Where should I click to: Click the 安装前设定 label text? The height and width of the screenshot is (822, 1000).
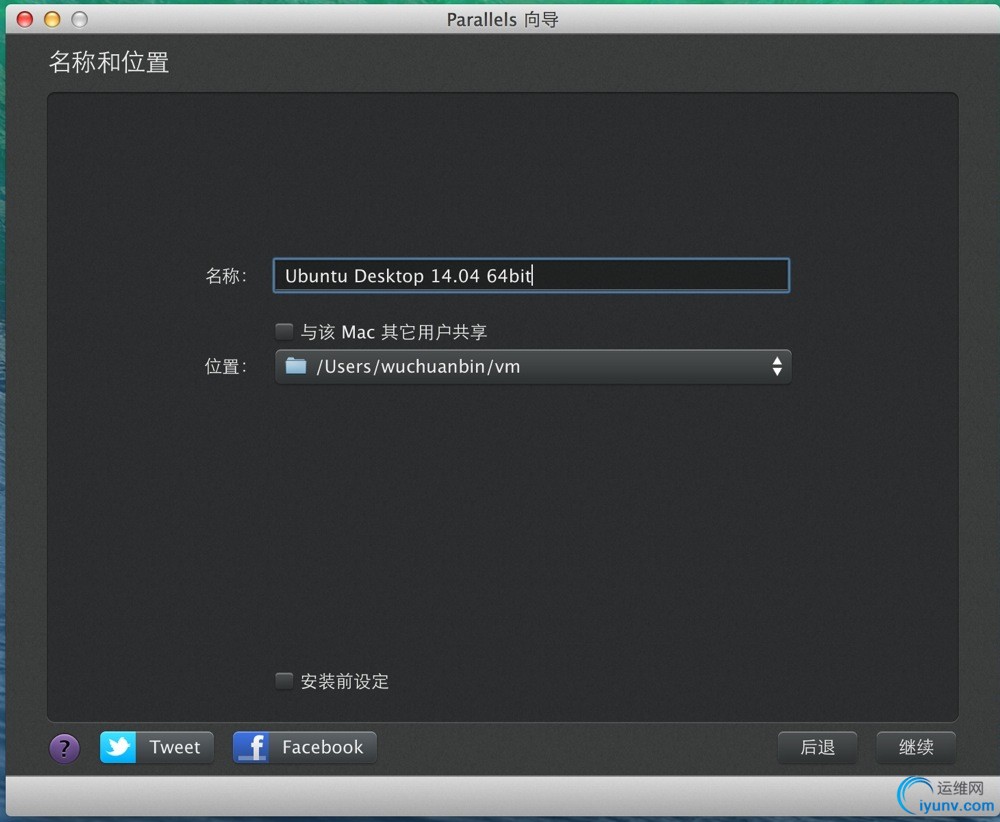[345, 681]
